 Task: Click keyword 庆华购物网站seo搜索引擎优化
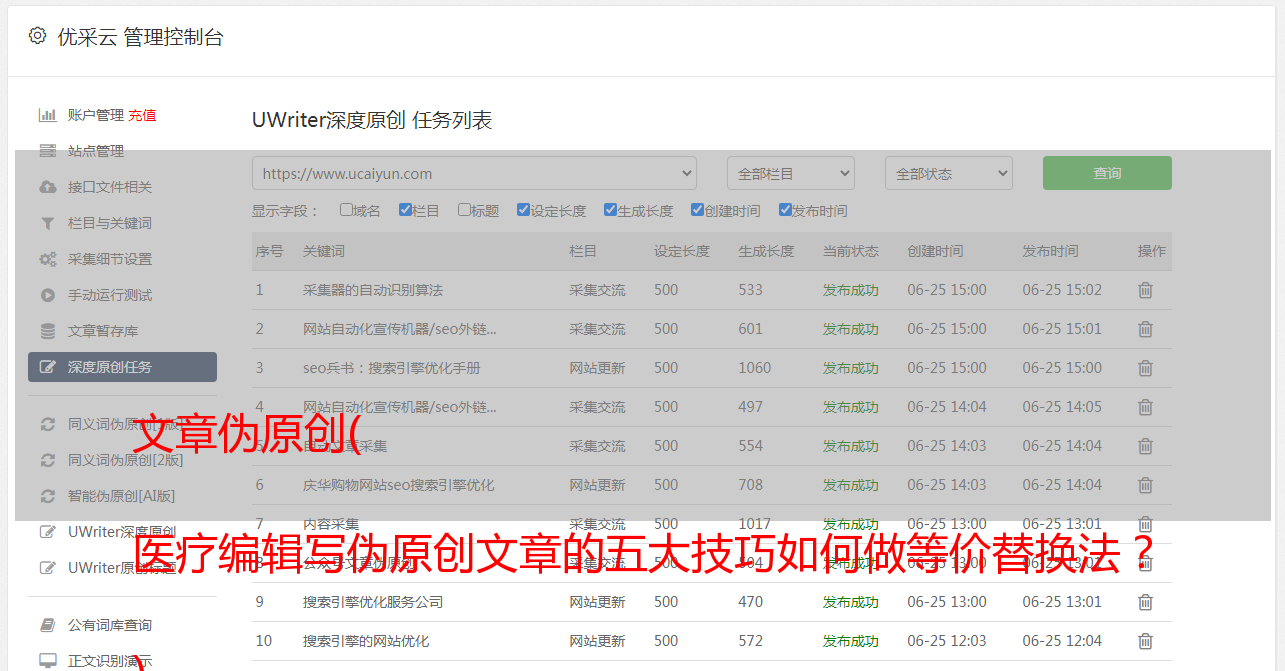point(399,485)
